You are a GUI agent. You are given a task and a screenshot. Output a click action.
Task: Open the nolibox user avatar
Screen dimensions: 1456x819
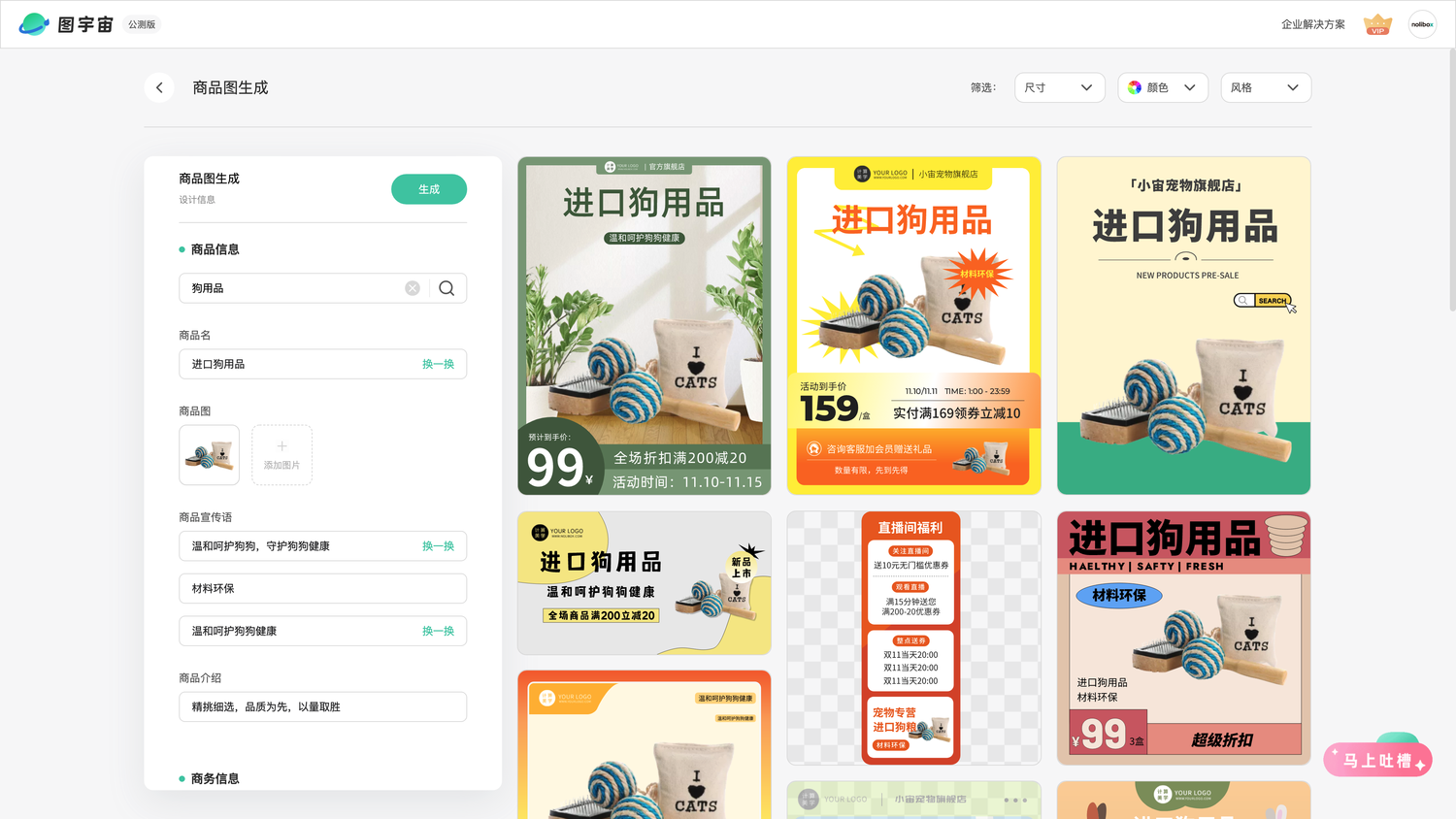tap(1422, 24)
